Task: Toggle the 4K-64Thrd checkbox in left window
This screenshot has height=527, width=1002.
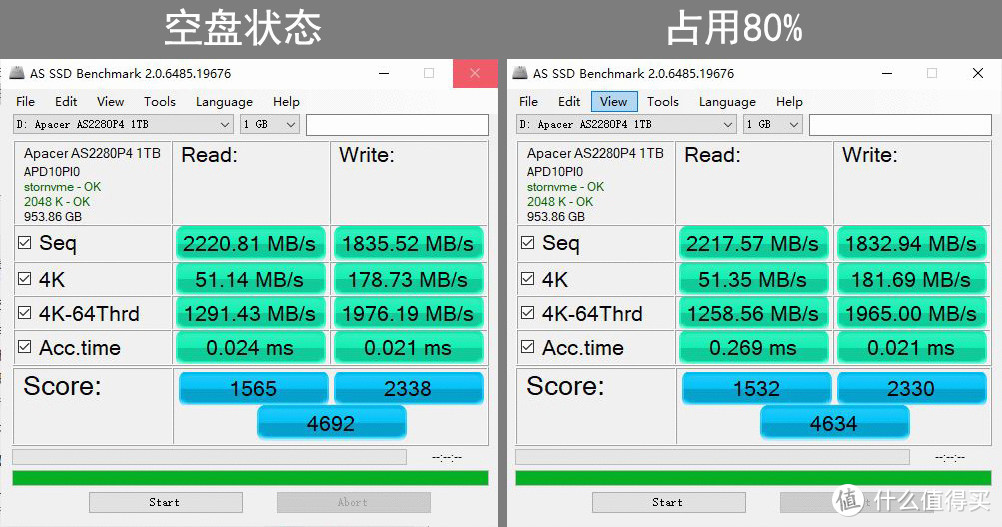Action: click(x=24, y=312)
